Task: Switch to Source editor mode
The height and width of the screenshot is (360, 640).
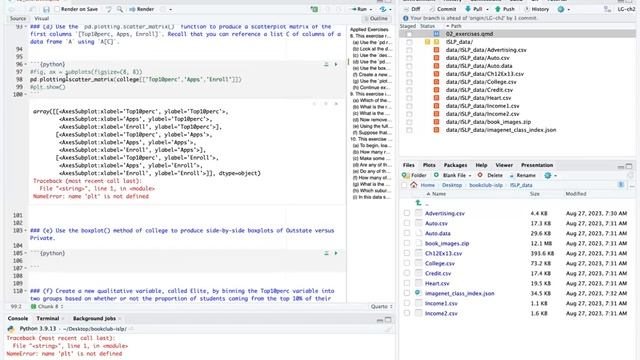Action: pos(18,19)
